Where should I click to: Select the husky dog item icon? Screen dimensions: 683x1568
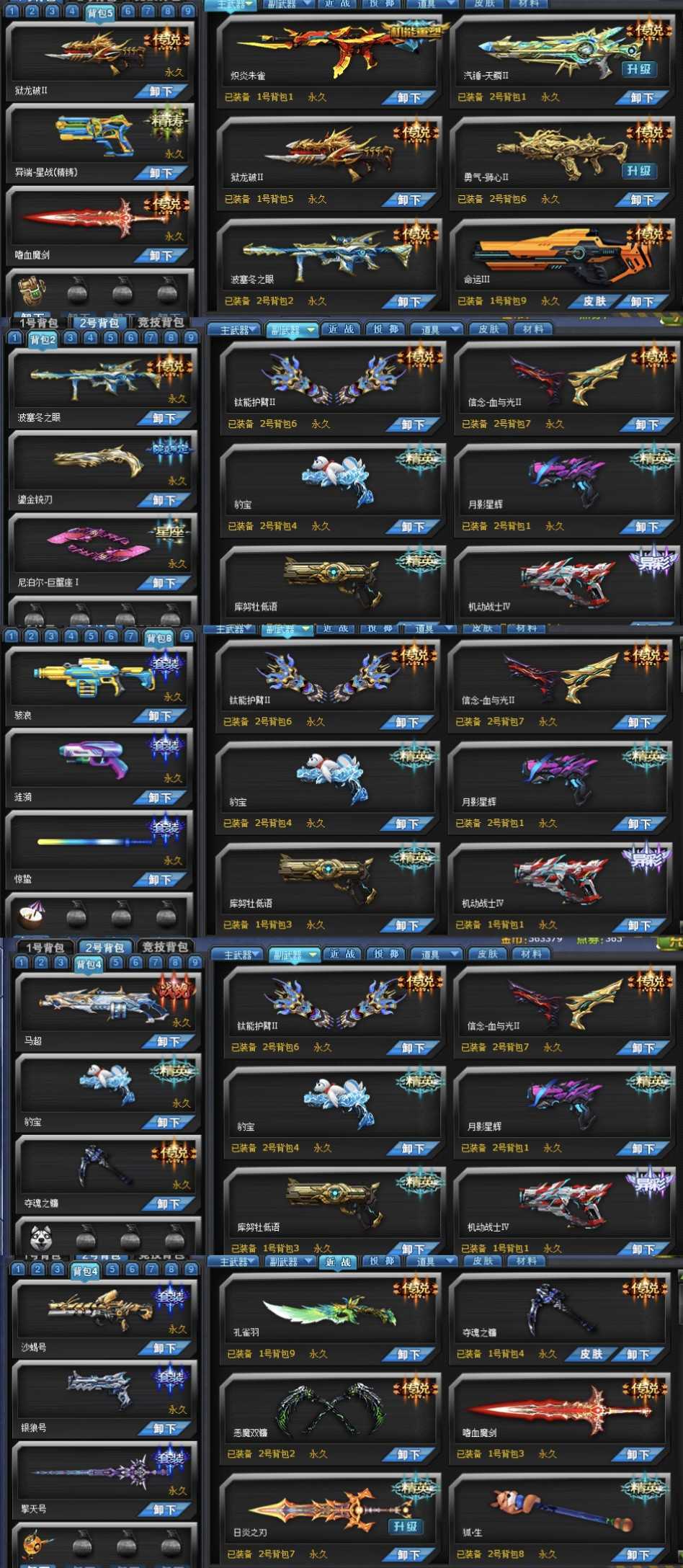[x=40, y=1237]
